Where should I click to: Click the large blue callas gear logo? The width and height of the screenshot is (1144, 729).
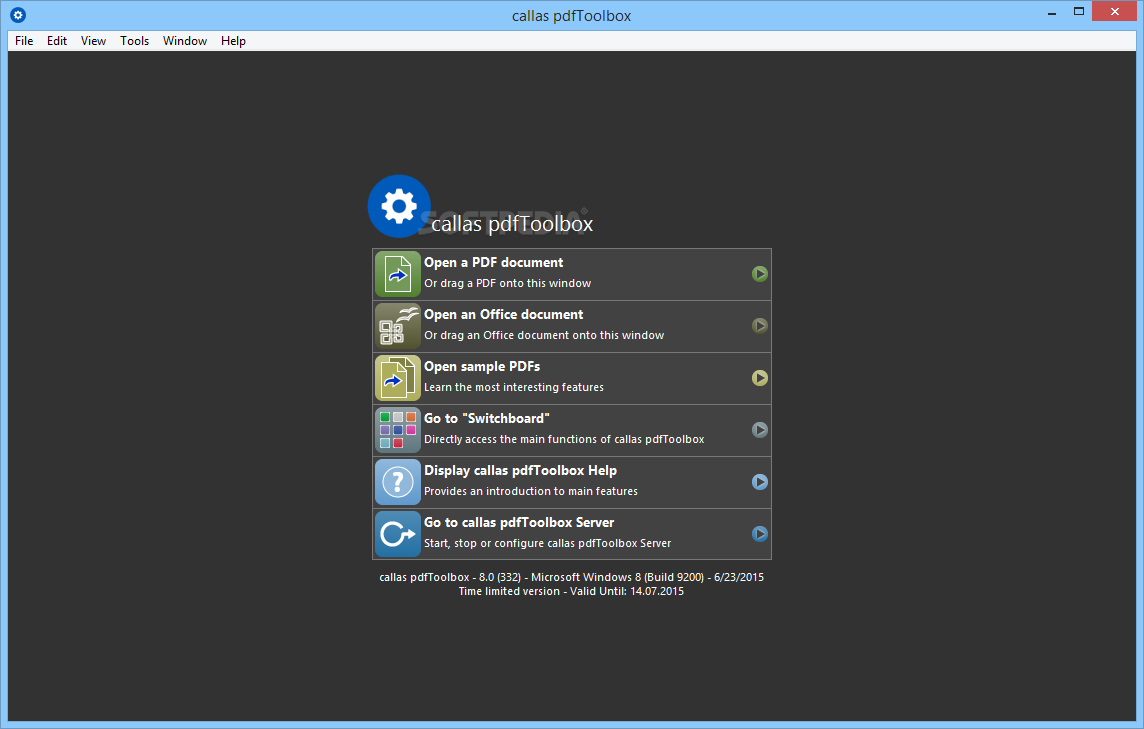click(399, 206)
